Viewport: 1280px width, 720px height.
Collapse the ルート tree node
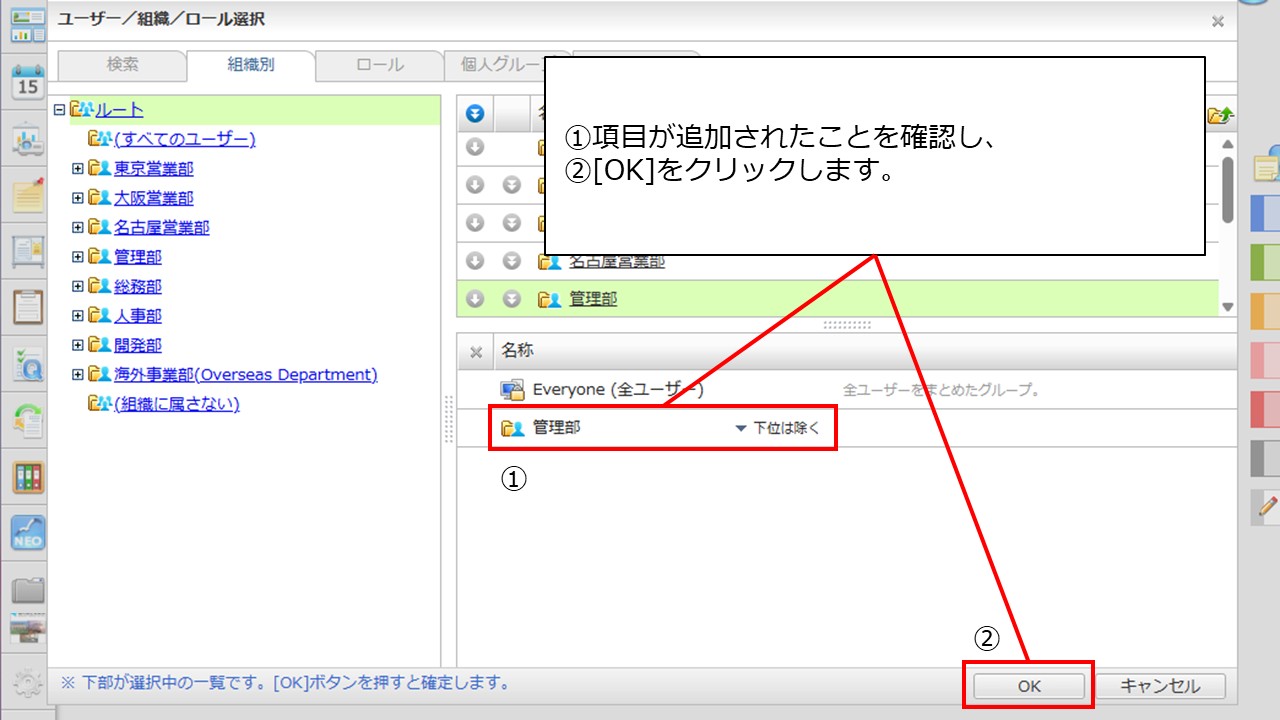pyautogui.click(x=59, y=110)
